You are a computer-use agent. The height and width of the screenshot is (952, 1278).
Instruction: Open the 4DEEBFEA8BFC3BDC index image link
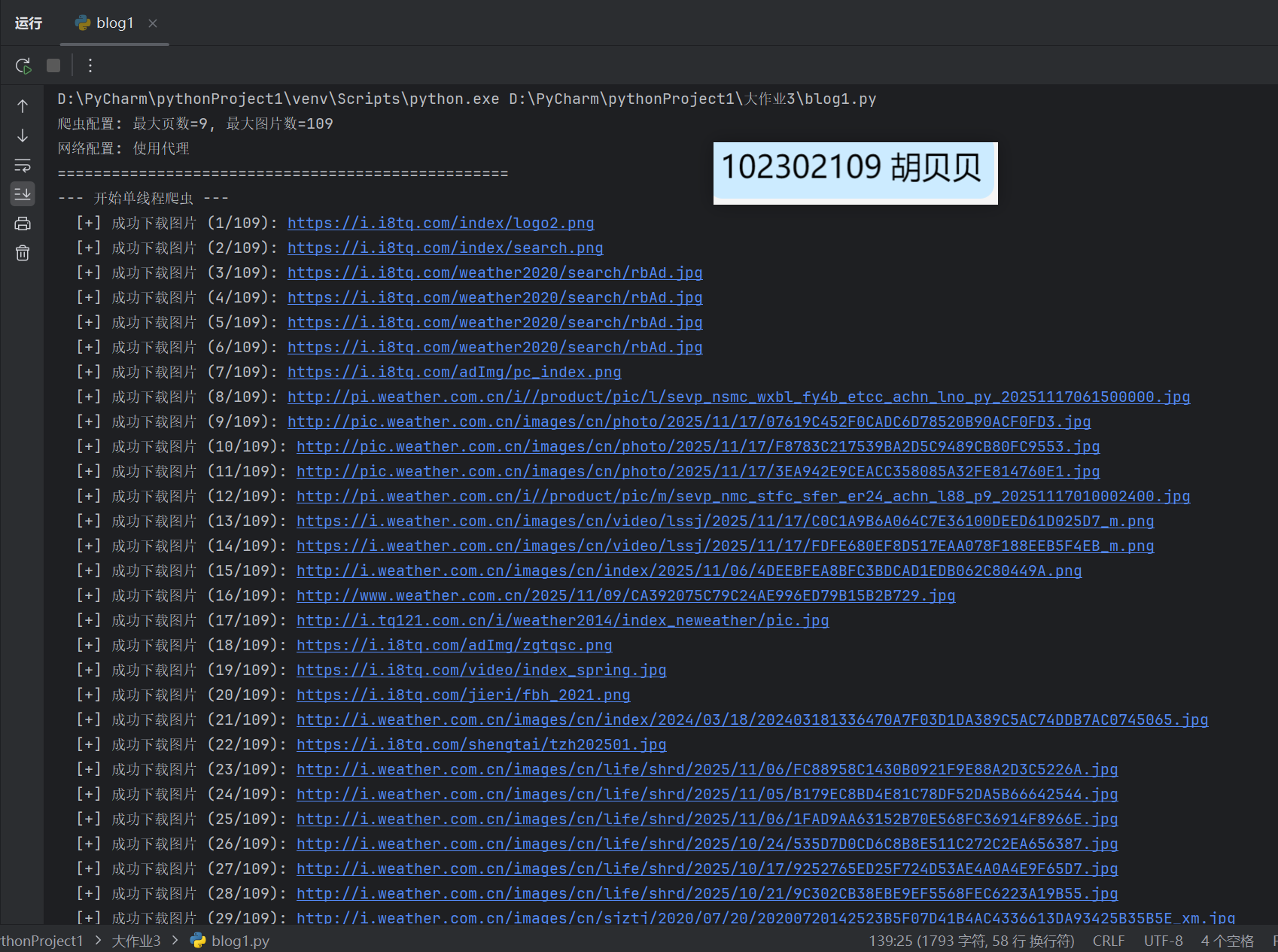(689, 571)
